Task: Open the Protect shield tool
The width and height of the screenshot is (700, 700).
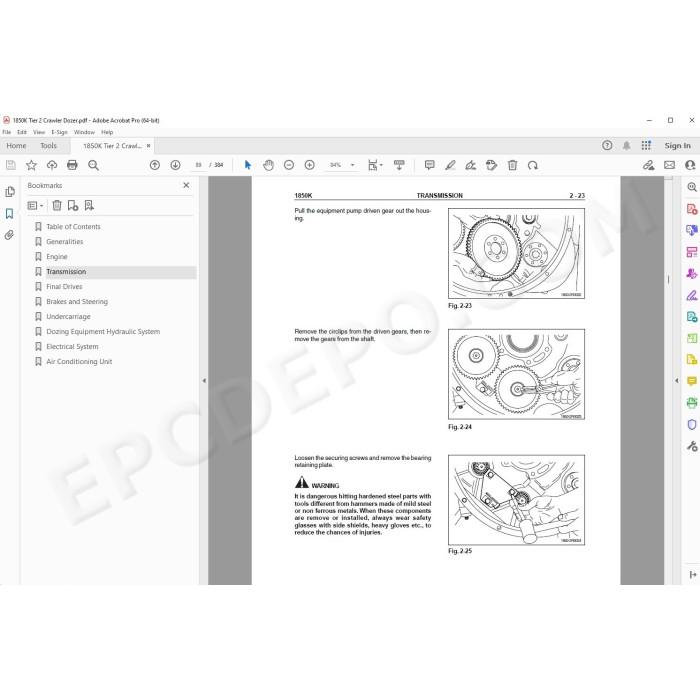Action: (x=692, y=425)
